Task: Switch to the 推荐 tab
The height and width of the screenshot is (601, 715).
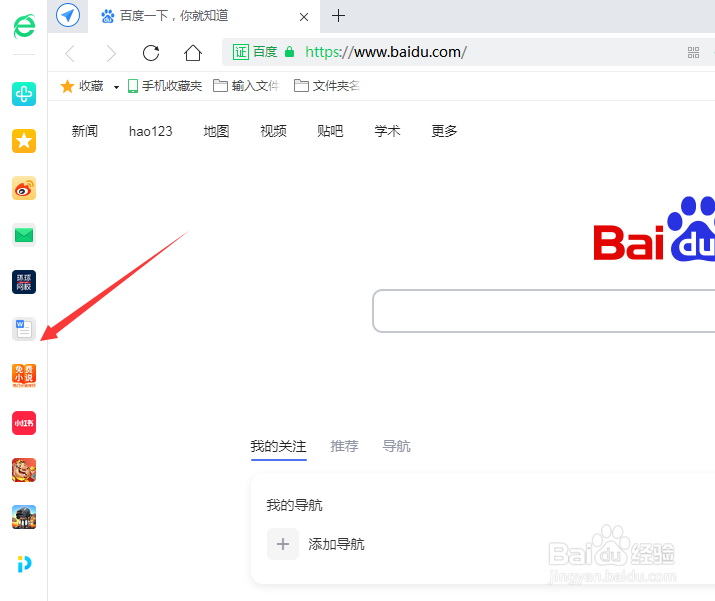Action: tap(344, 446)
